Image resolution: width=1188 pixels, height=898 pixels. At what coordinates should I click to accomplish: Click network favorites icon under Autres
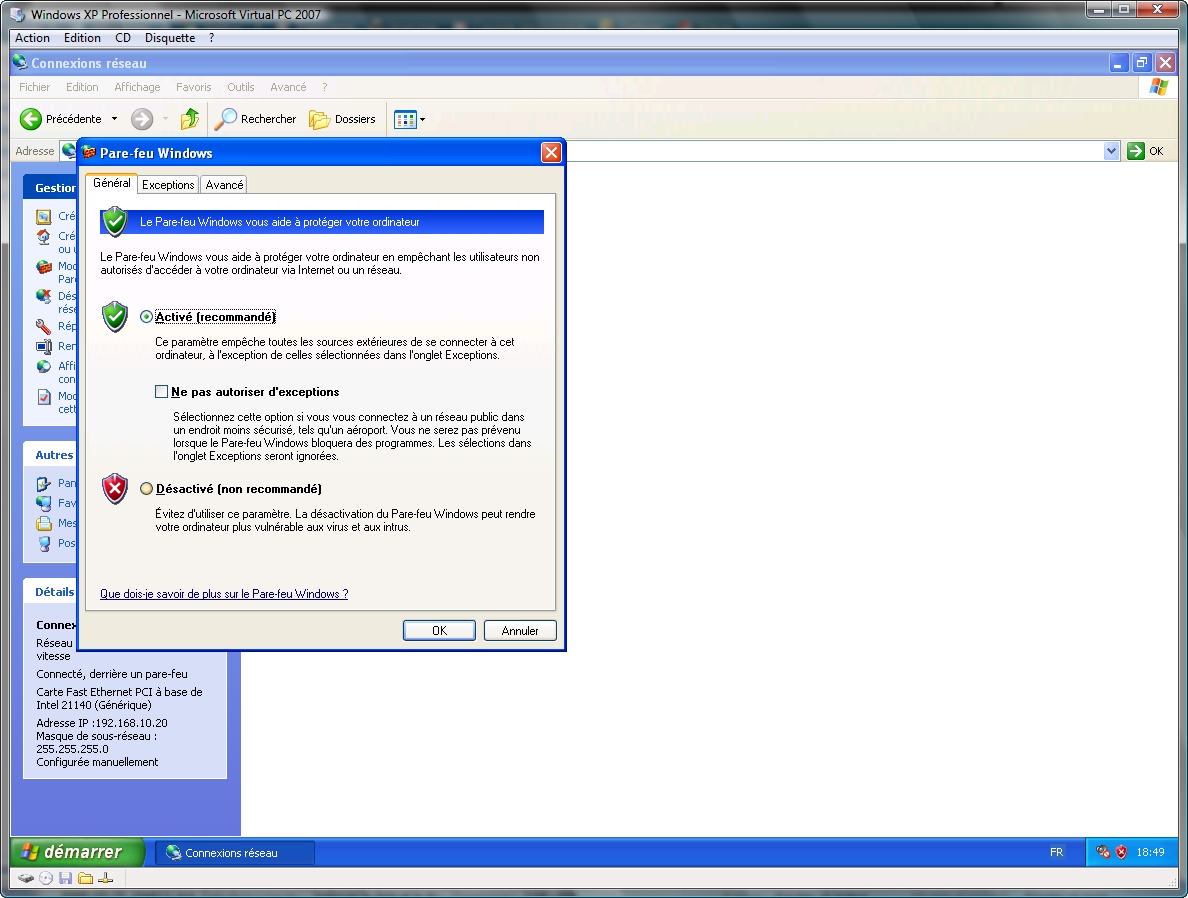click(44, 503)
